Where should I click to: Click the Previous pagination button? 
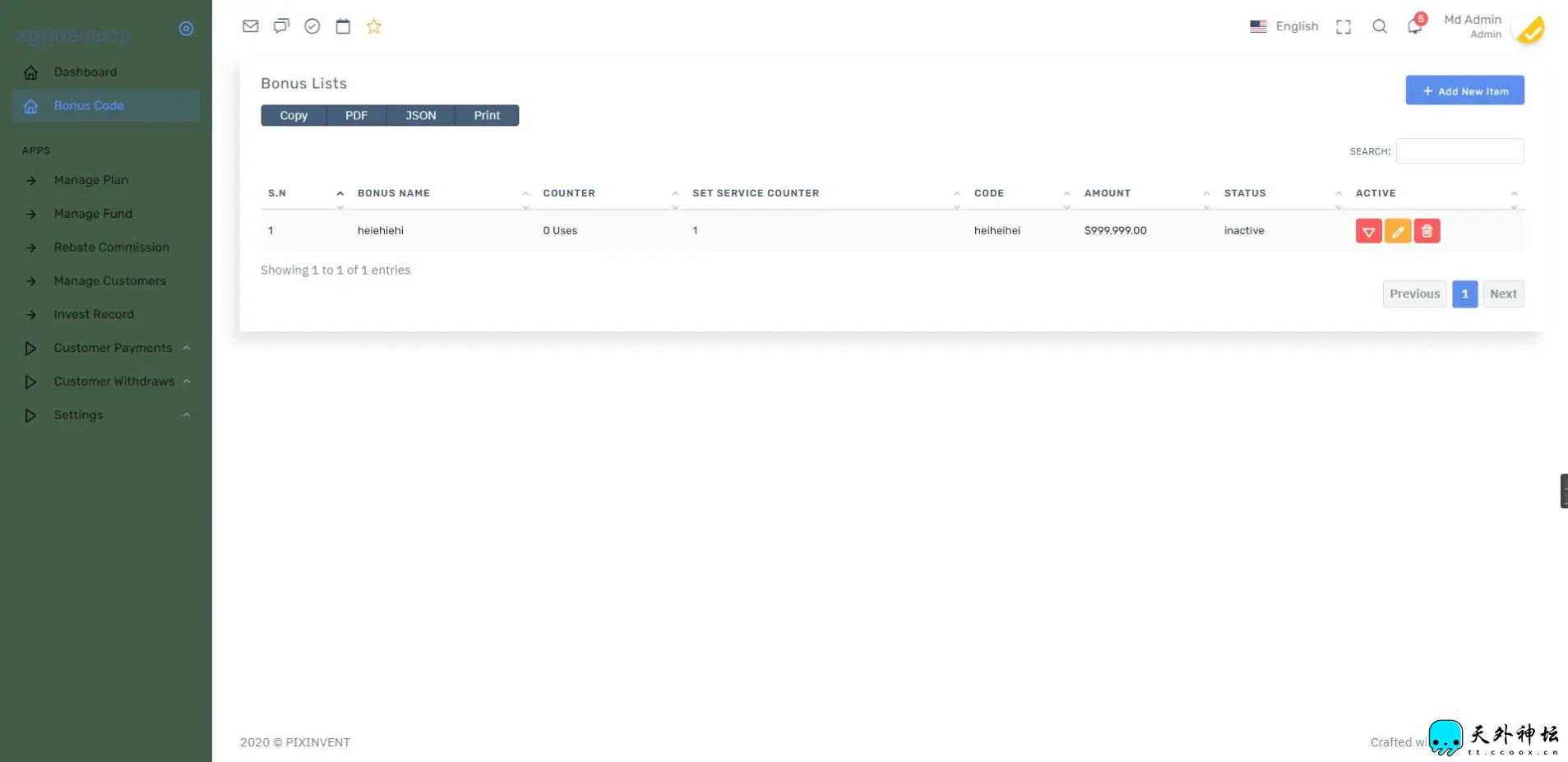1414,294
